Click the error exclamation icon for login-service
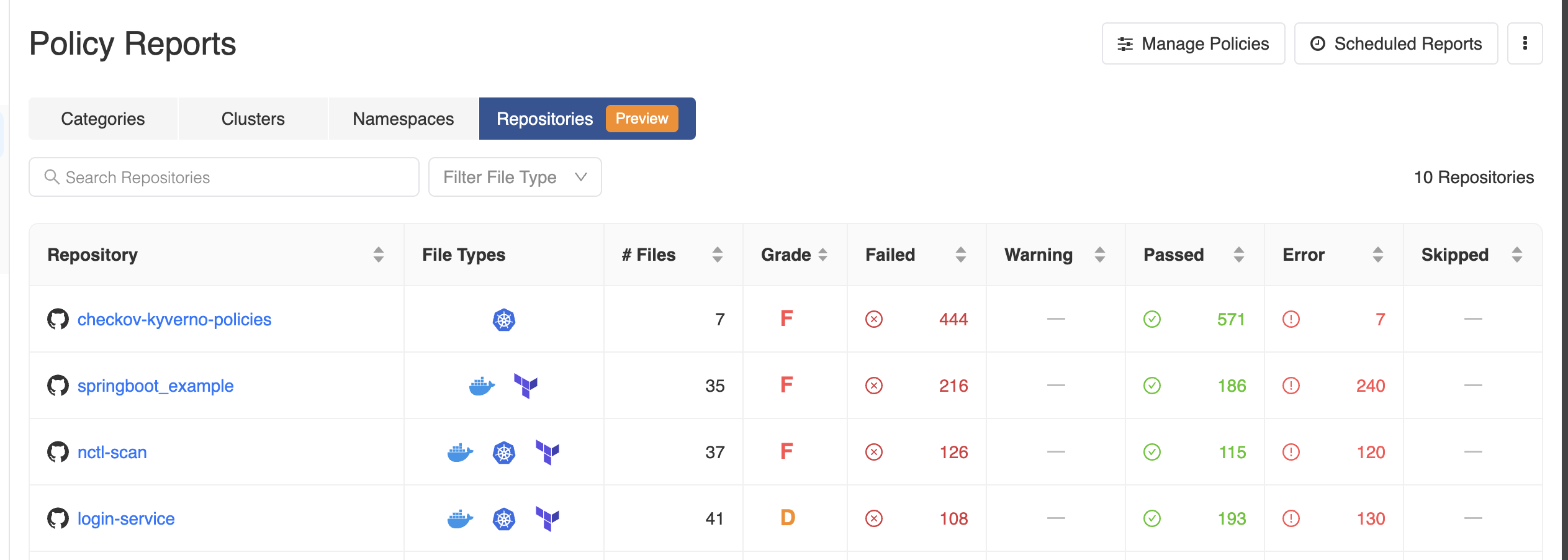 (1291, 518)
